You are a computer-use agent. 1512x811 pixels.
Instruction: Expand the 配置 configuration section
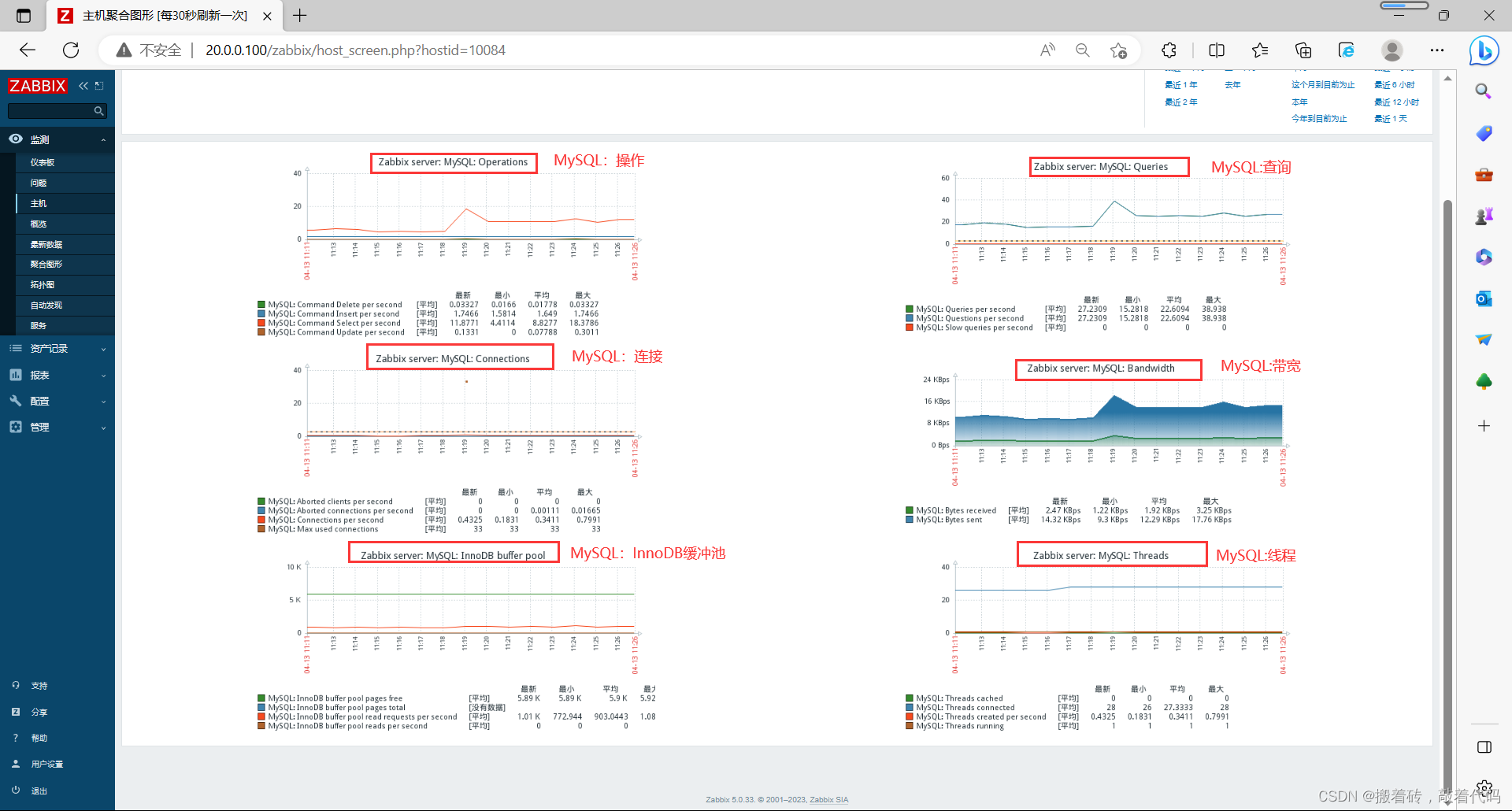tap(57, 401)
